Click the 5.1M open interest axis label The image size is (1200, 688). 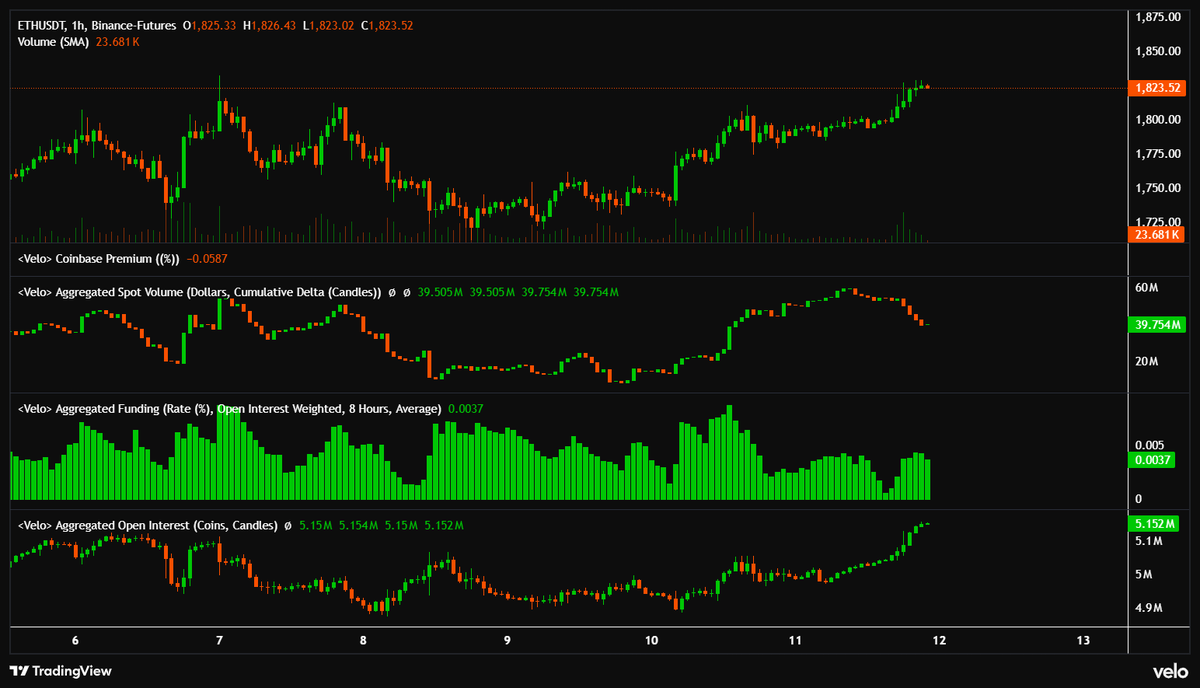(x=1149, y=541)
